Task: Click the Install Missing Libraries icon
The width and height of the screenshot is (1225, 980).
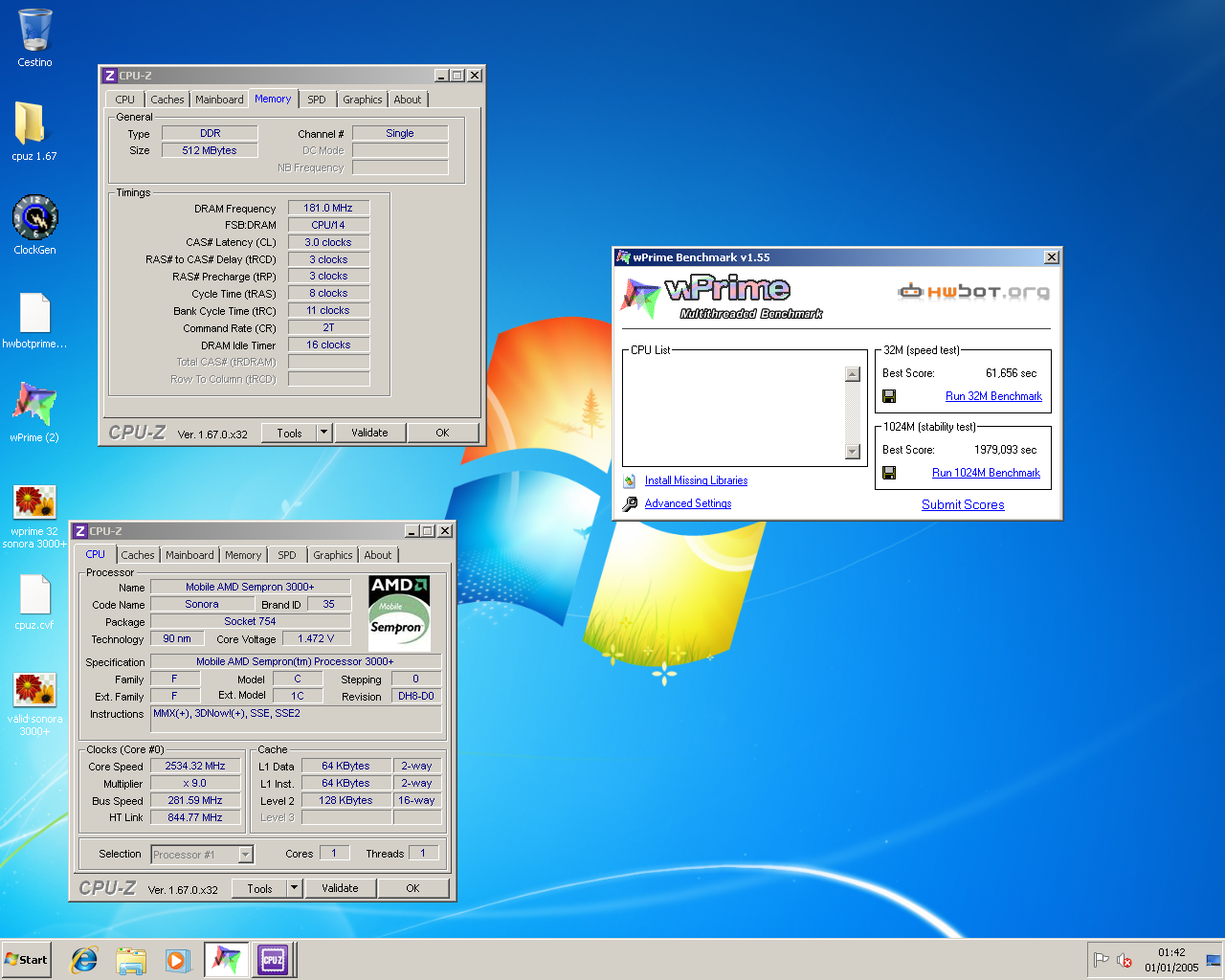Action: 629,480
